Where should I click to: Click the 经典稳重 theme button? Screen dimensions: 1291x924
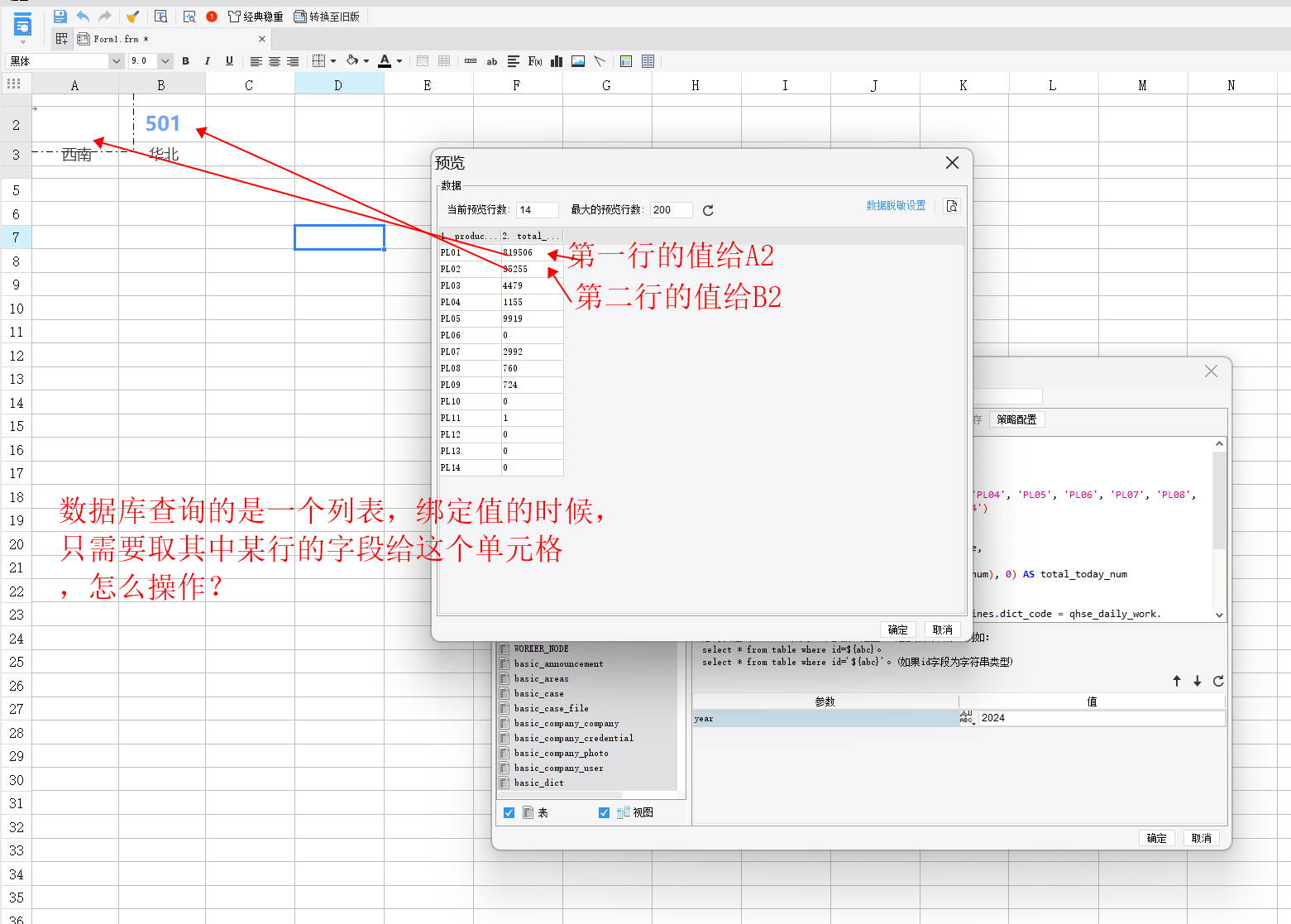point(256,17)
